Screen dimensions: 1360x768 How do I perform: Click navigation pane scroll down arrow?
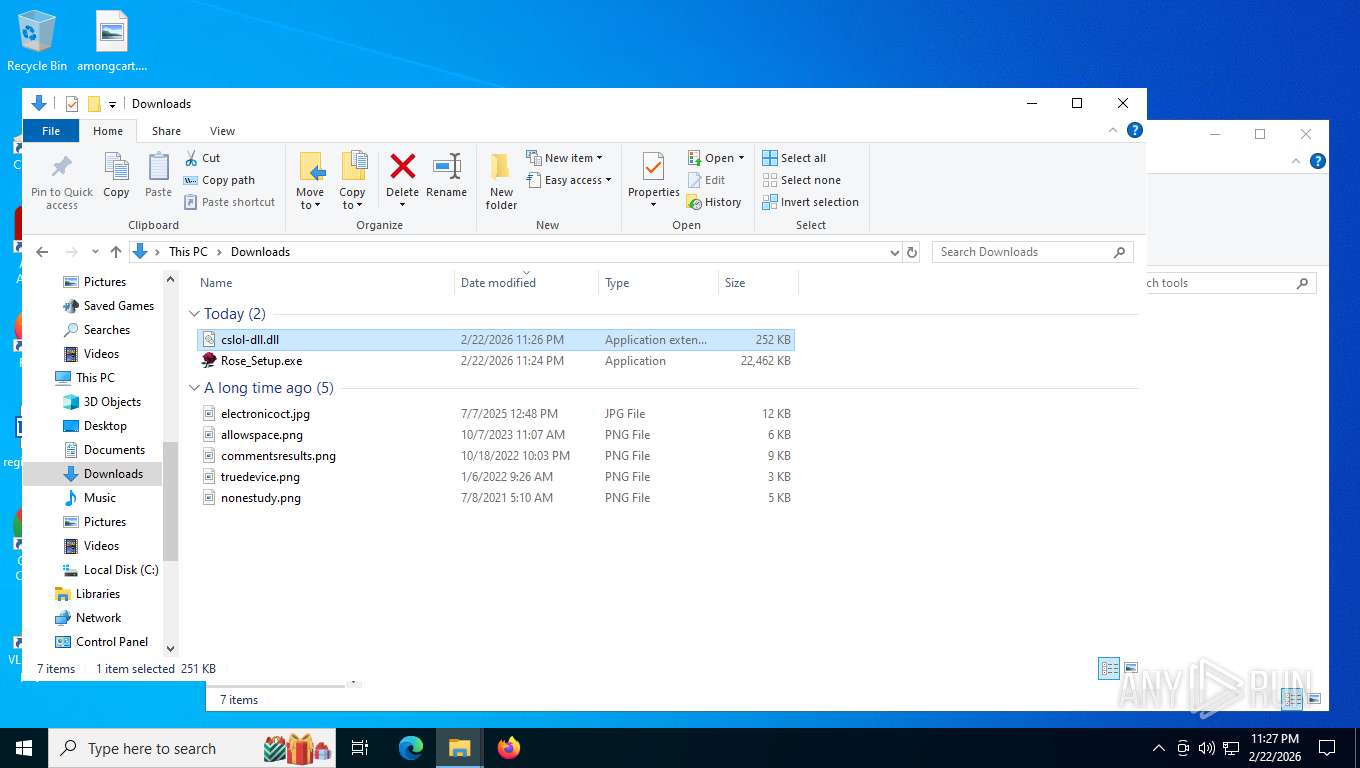[170, 649]
